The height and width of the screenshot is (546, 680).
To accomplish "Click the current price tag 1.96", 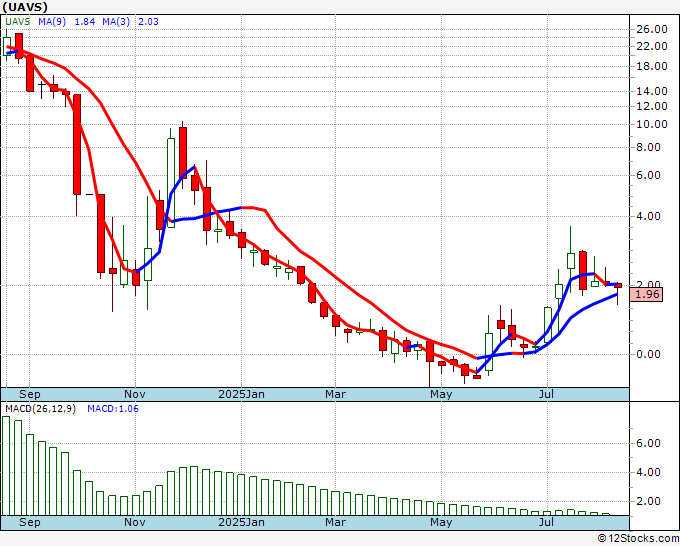I will [647, 294].
